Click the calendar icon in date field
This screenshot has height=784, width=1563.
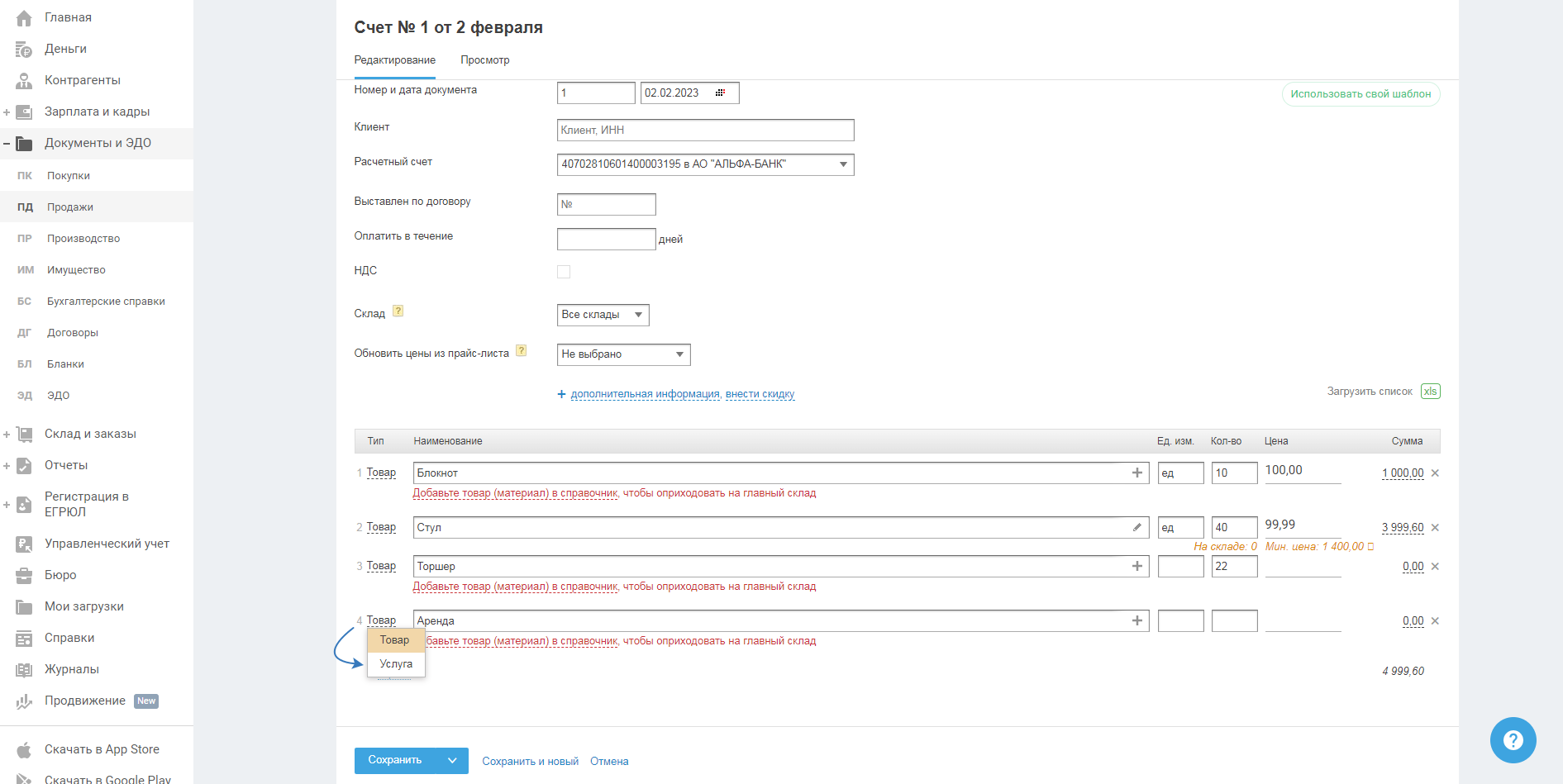coord(720,93)
